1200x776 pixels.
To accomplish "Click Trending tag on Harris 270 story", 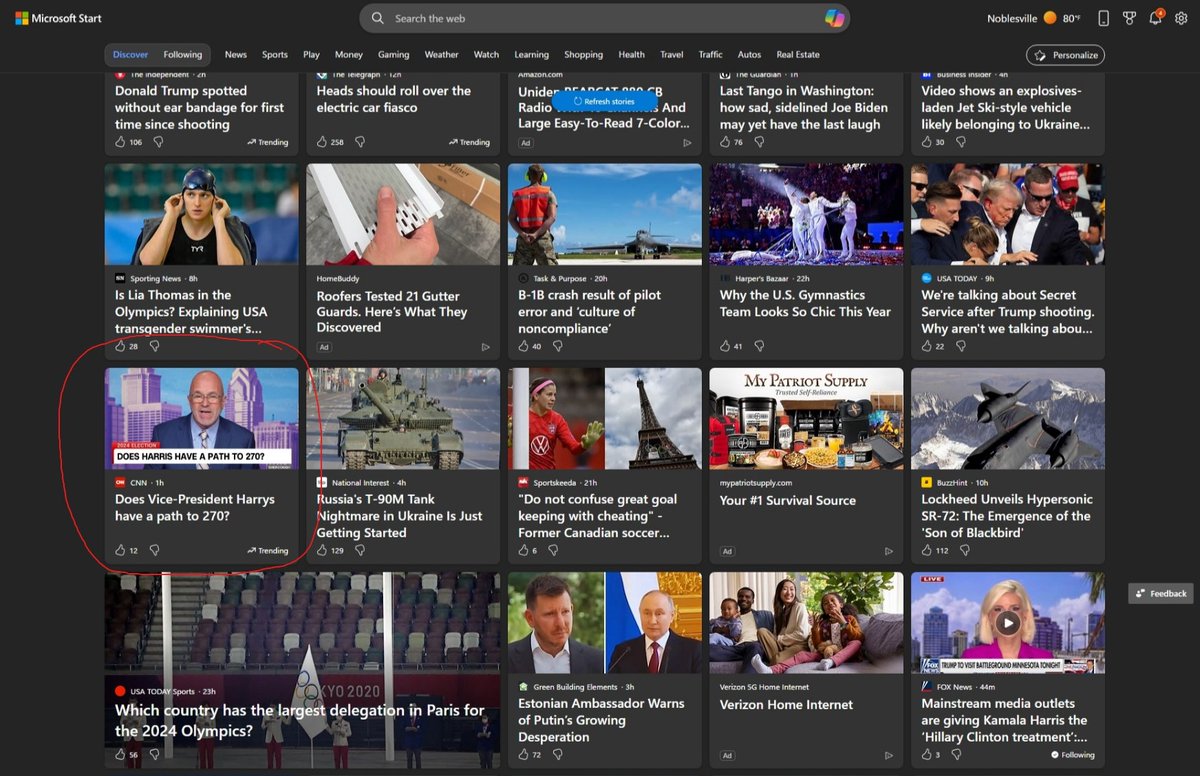I will click(268, 550).
